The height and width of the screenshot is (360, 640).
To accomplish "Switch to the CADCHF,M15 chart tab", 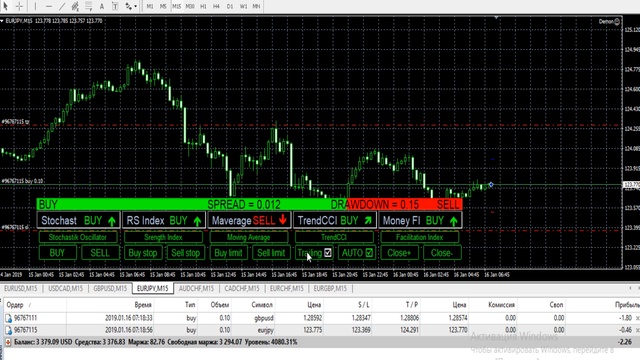I will 242,289.
